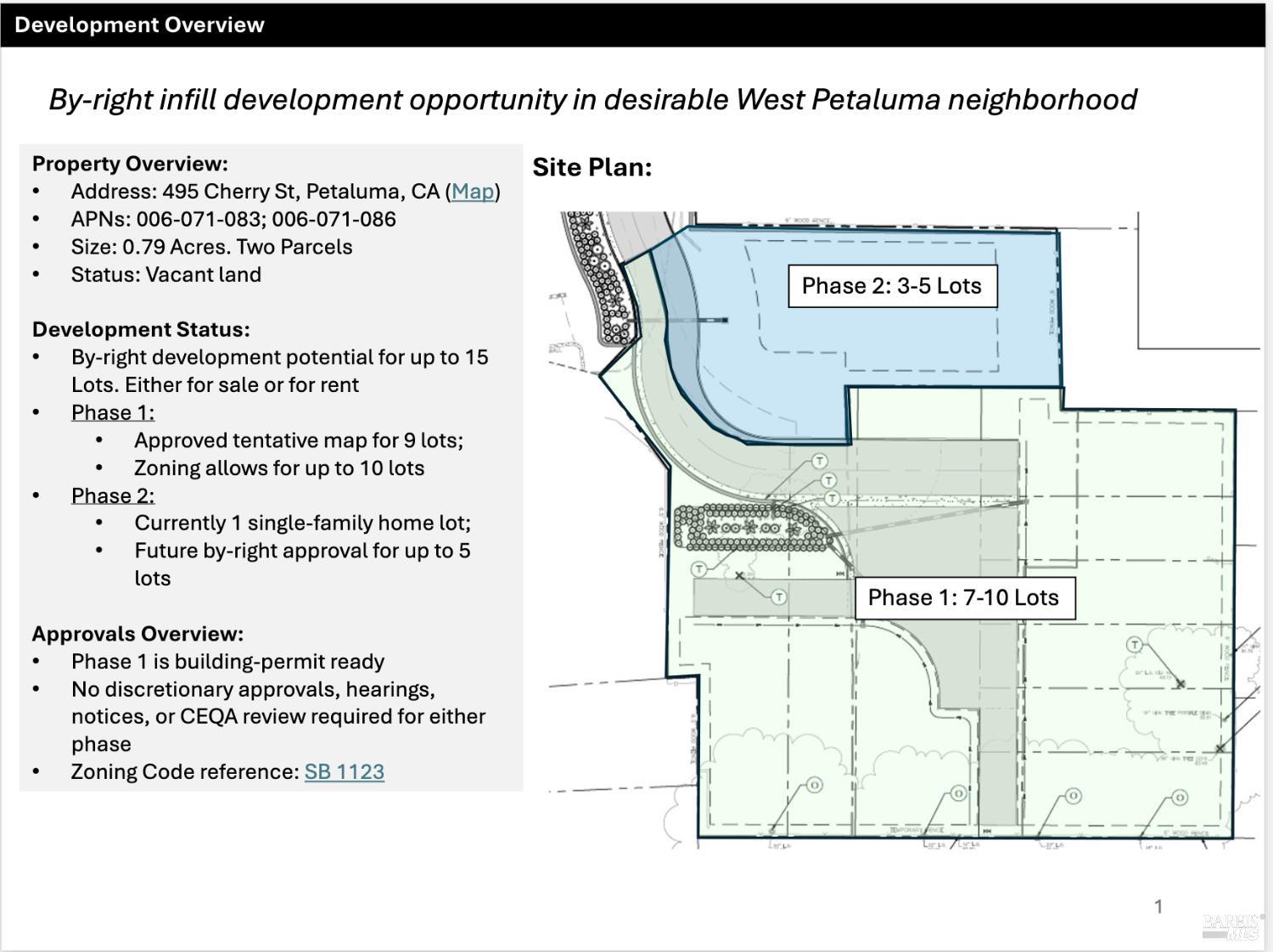Click the BAREIS MLS watermark logo

[x=1232, y=927]
